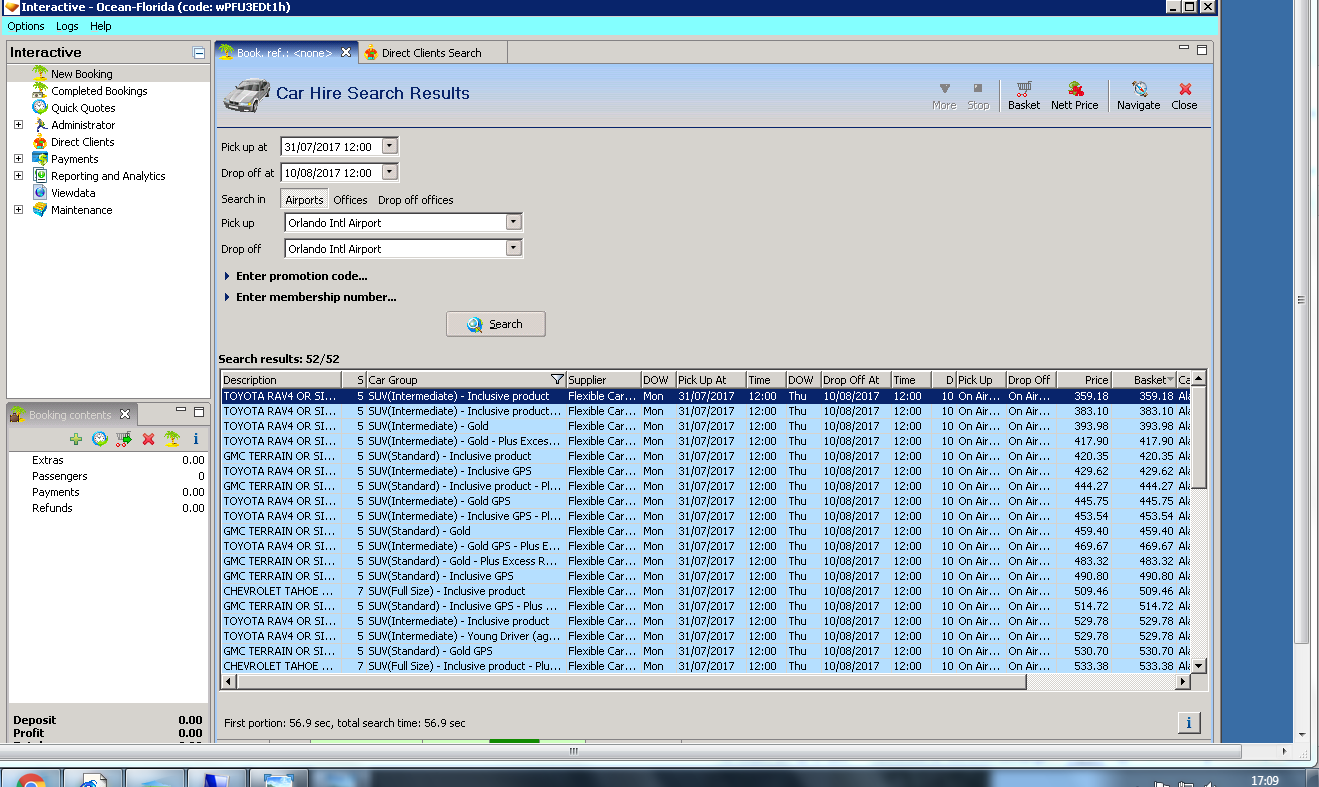Maximize the editor area panel
This screenshot has width=1319, height=787.
click(1202, 49)
